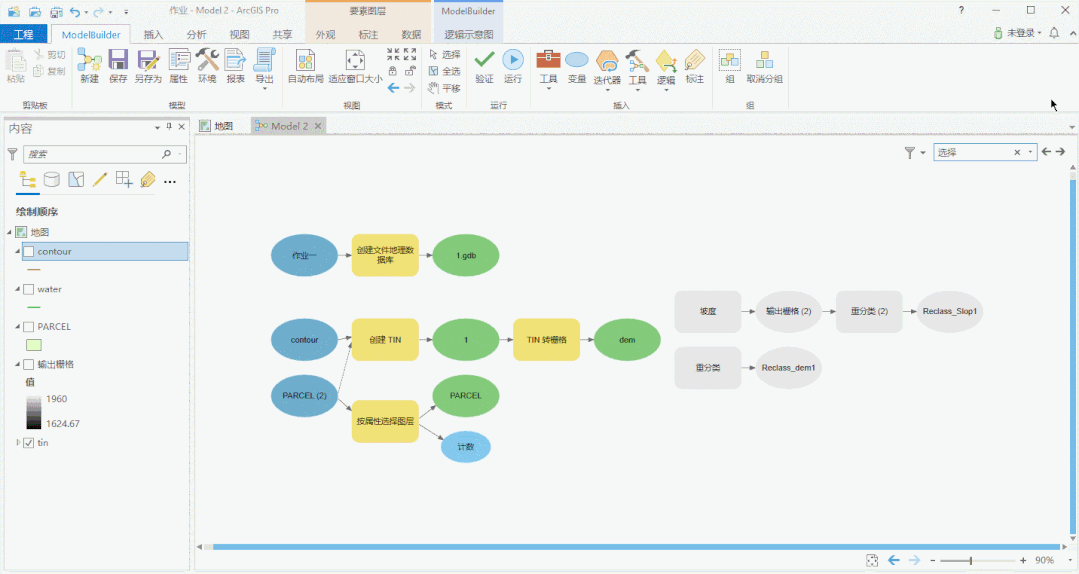Click the zoom slider at 90%
1079x574 pixels.
tap(971, 561)
